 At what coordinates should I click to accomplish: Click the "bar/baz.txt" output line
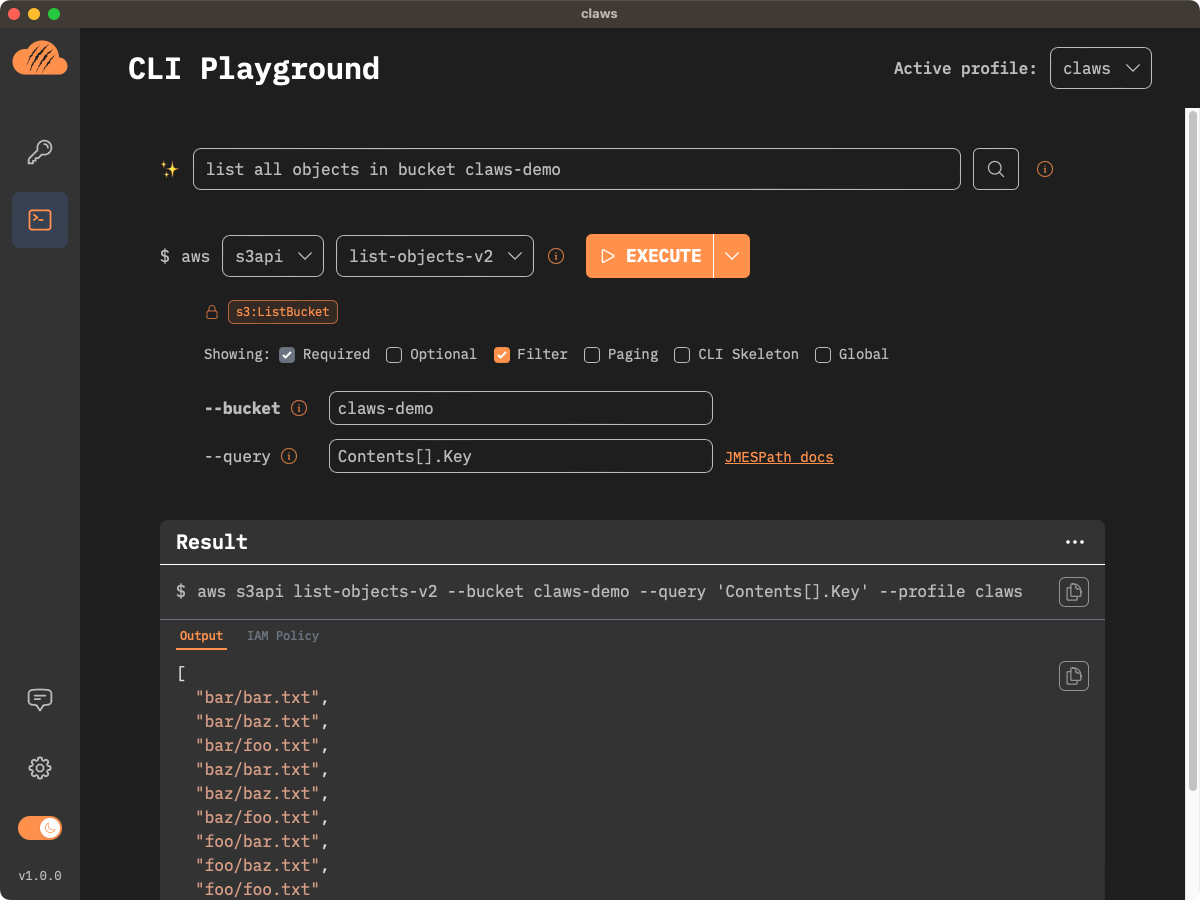point(262,721)
